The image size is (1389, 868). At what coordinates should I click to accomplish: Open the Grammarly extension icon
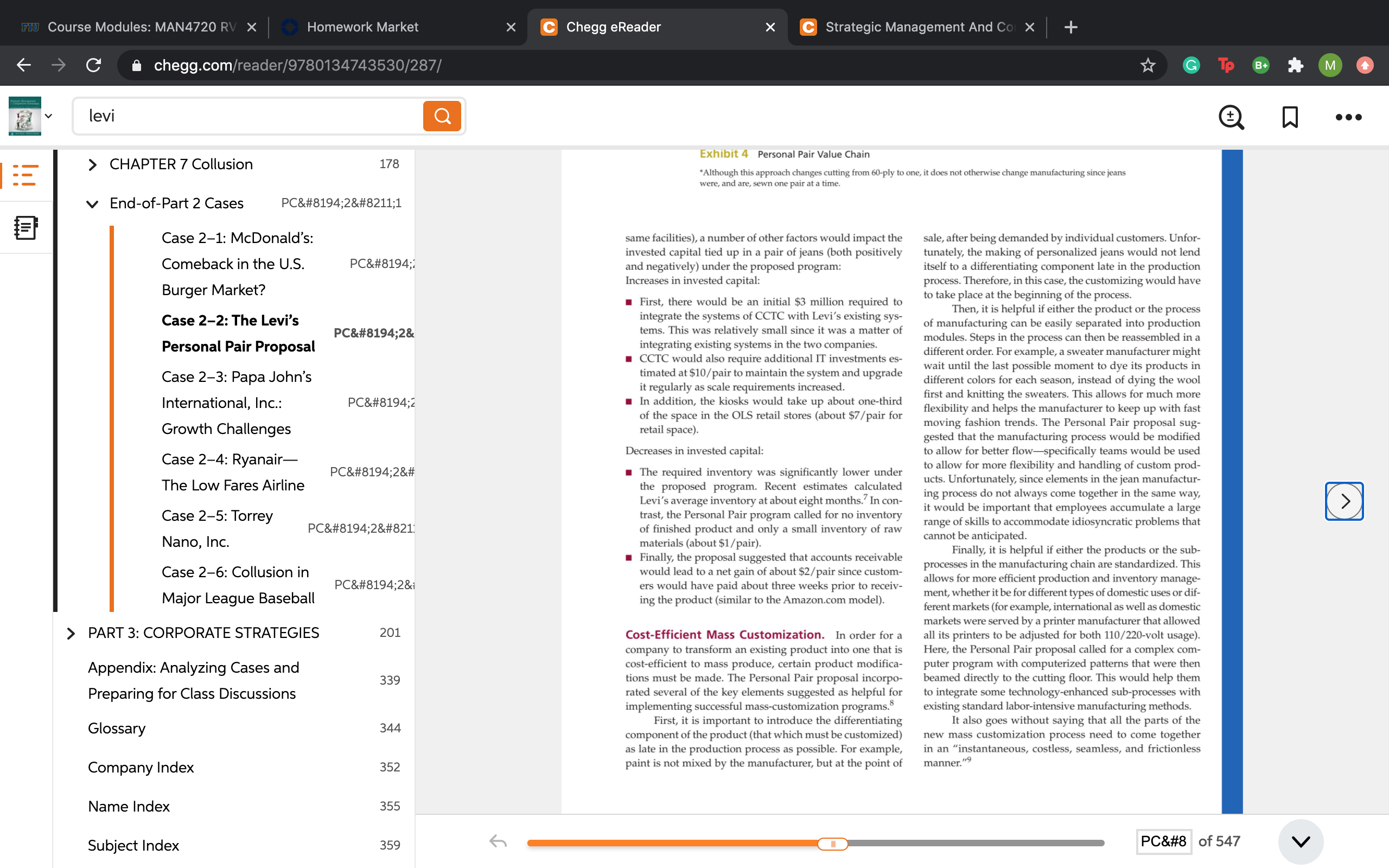pyautogui.click(x=1192, y=65)
